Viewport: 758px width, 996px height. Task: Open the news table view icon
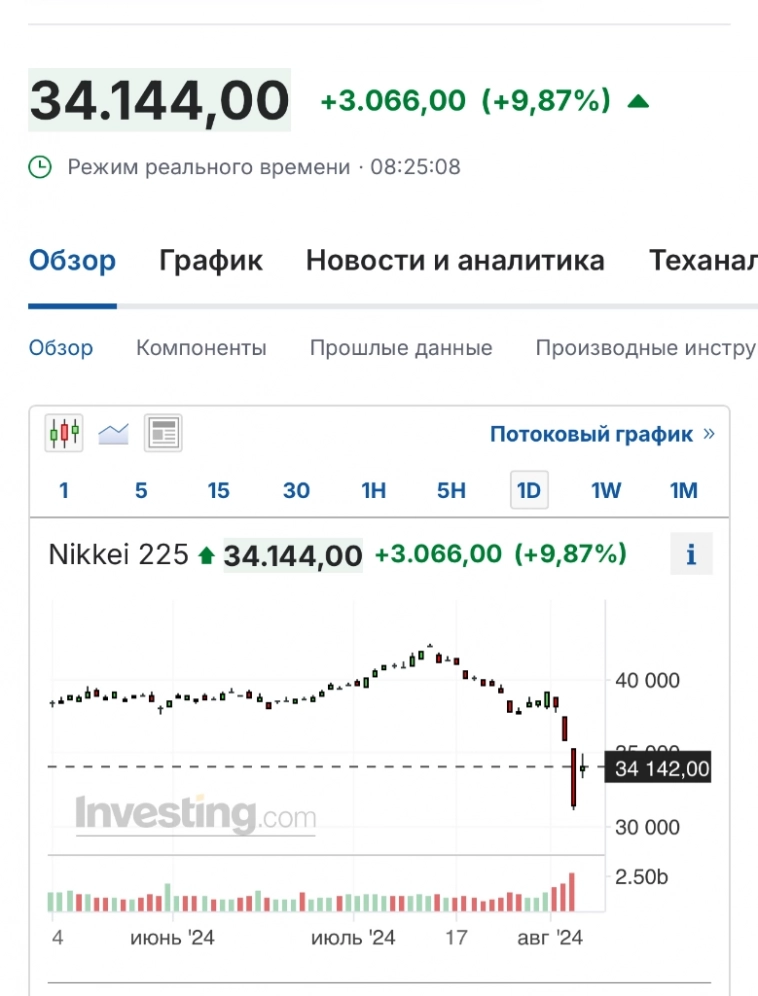click(163, 433)
